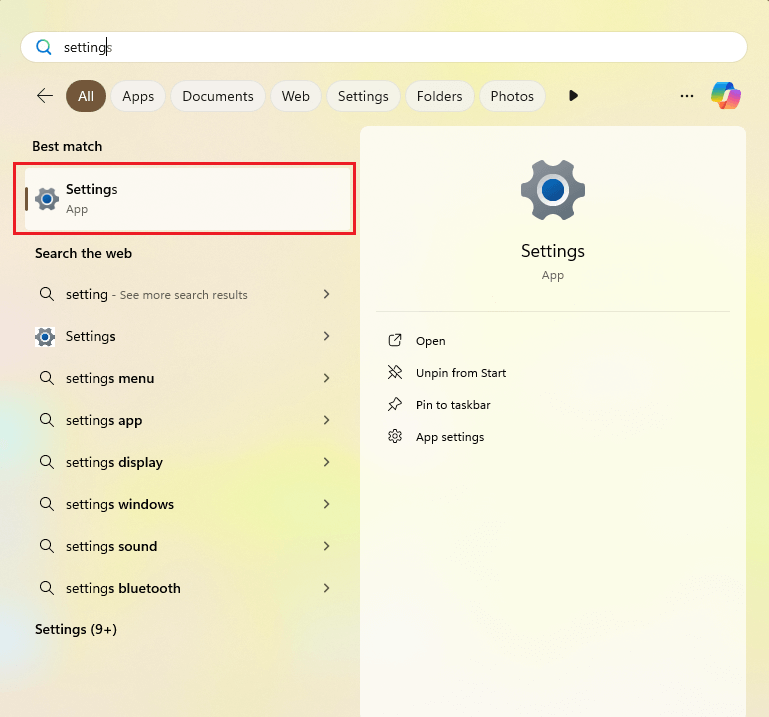Screen dimensions: 769x717
Task: Click the search text field containing "settings"
Action: point(384,47)
